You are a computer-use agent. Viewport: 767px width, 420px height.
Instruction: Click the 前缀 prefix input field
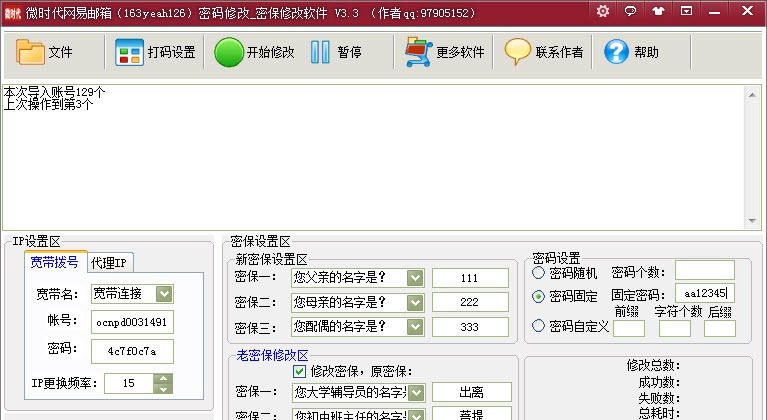629,329
